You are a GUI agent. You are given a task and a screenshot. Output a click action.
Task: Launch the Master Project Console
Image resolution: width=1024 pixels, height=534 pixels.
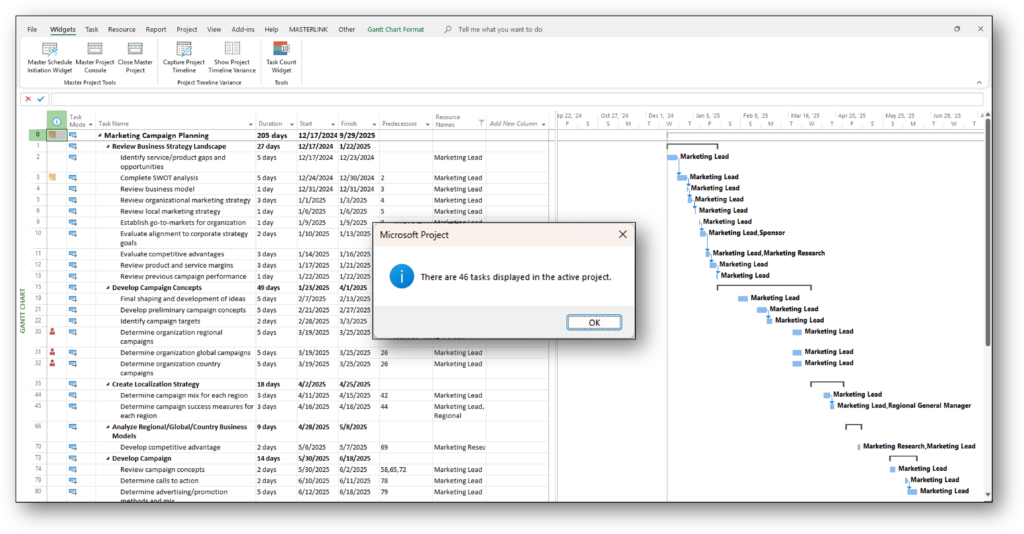click(x=95, y=57)
